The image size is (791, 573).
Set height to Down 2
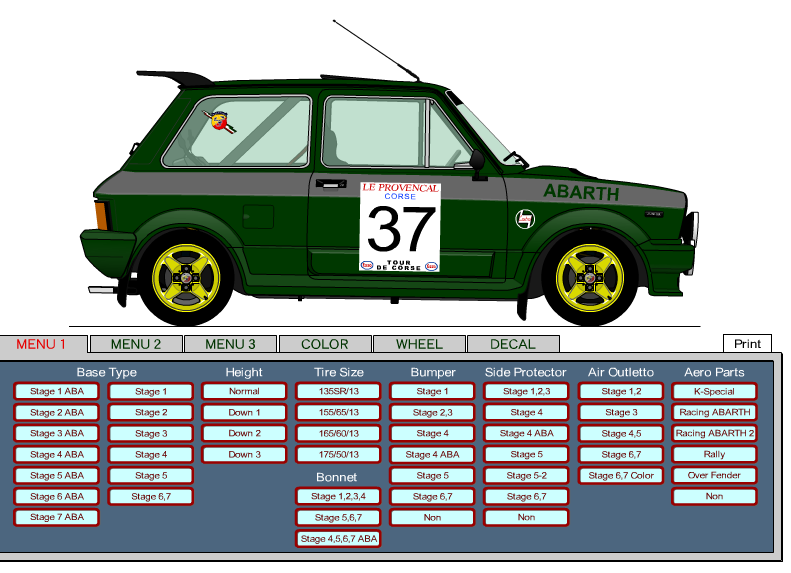coord(244,433)
